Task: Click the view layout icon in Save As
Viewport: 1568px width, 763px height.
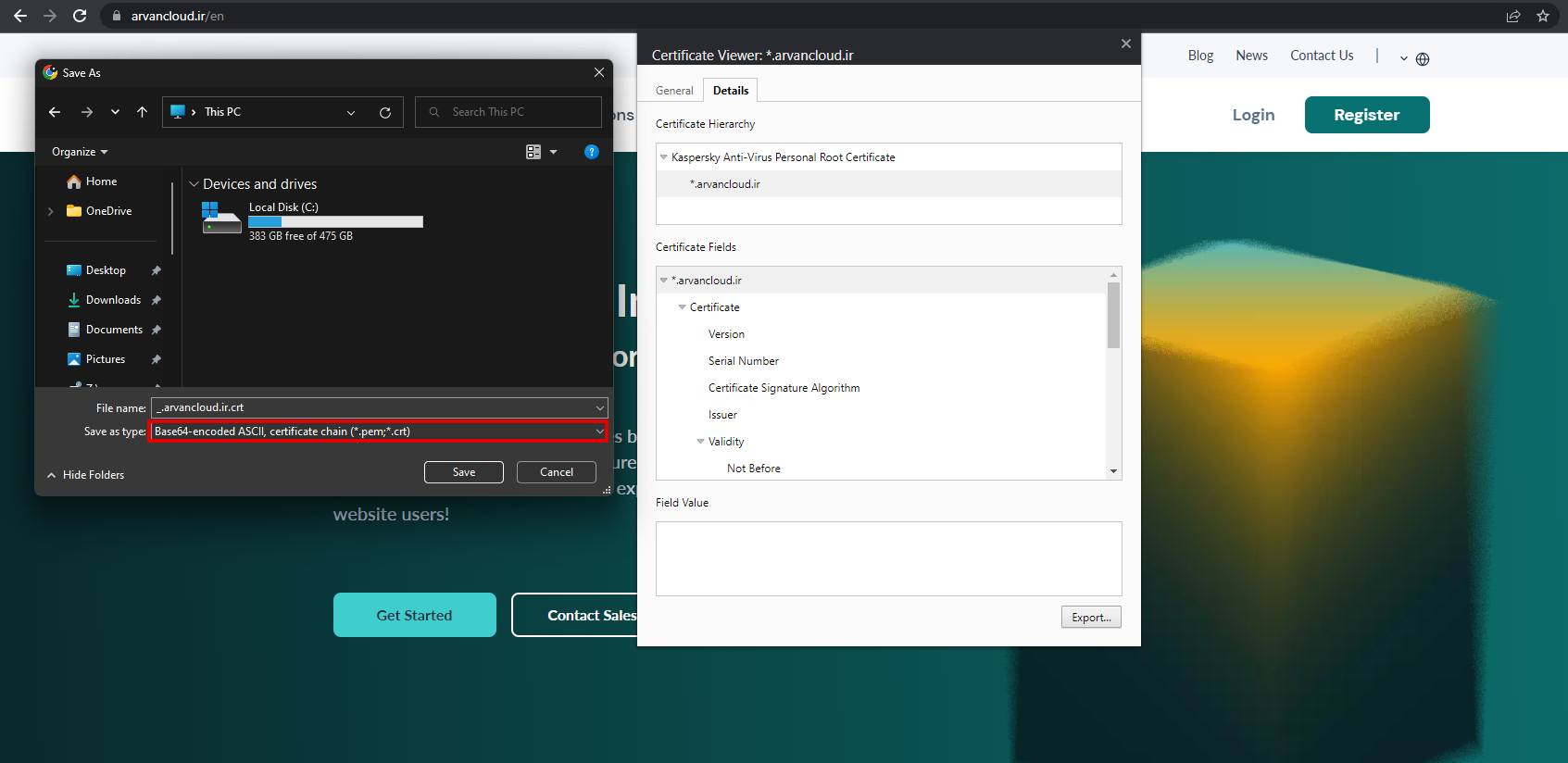Action: click(x=533, y=152)
